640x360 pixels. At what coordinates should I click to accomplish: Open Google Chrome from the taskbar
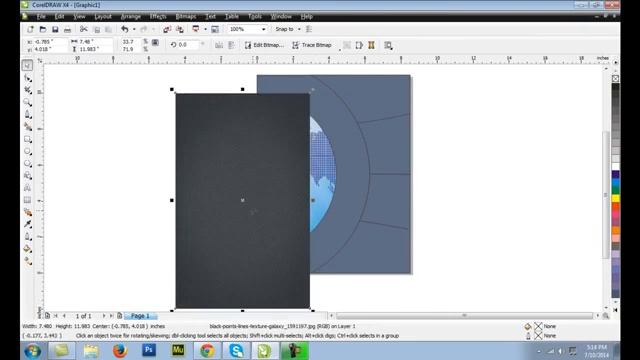207,351
